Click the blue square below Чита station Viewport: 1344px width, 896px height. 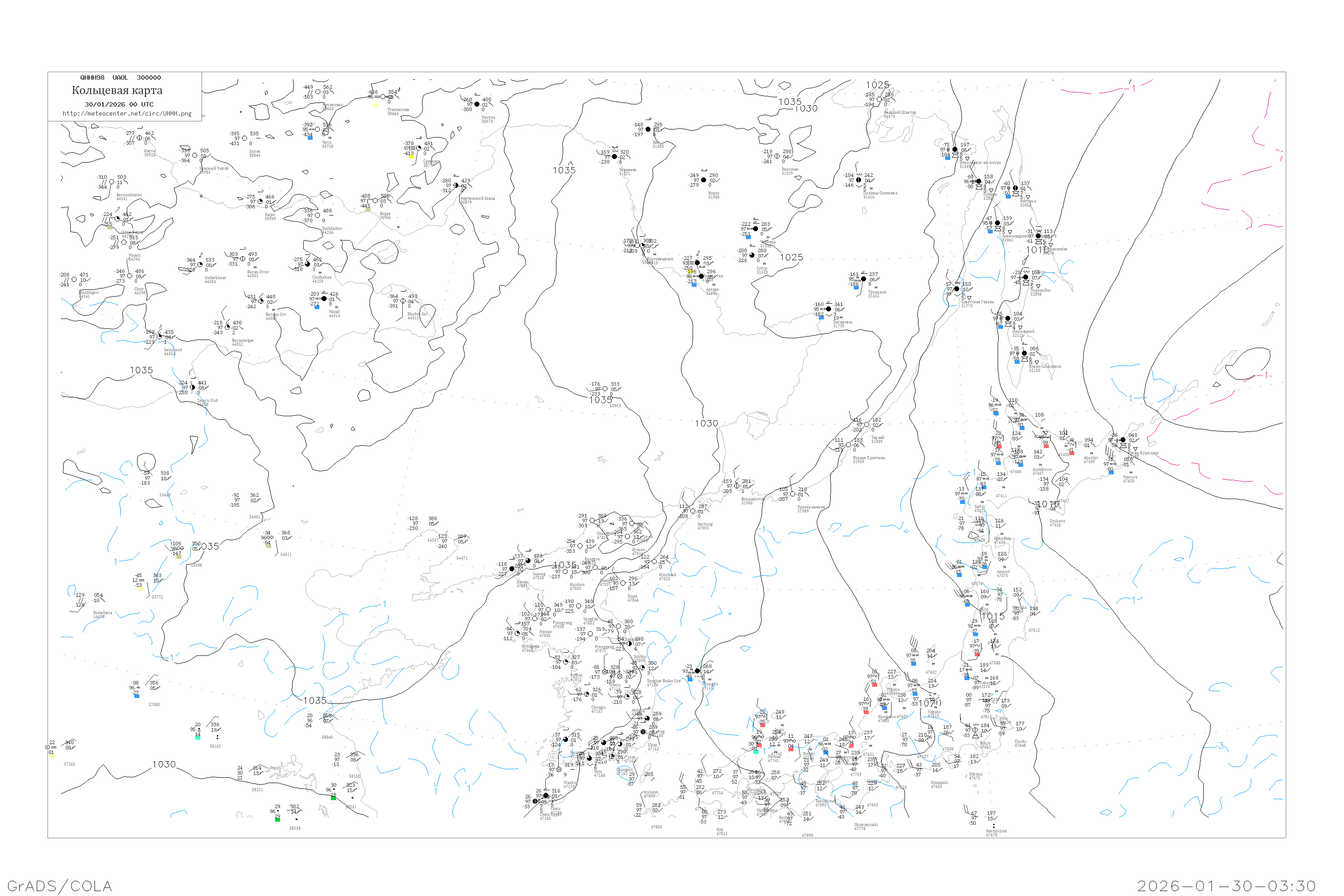coord(310,138)
